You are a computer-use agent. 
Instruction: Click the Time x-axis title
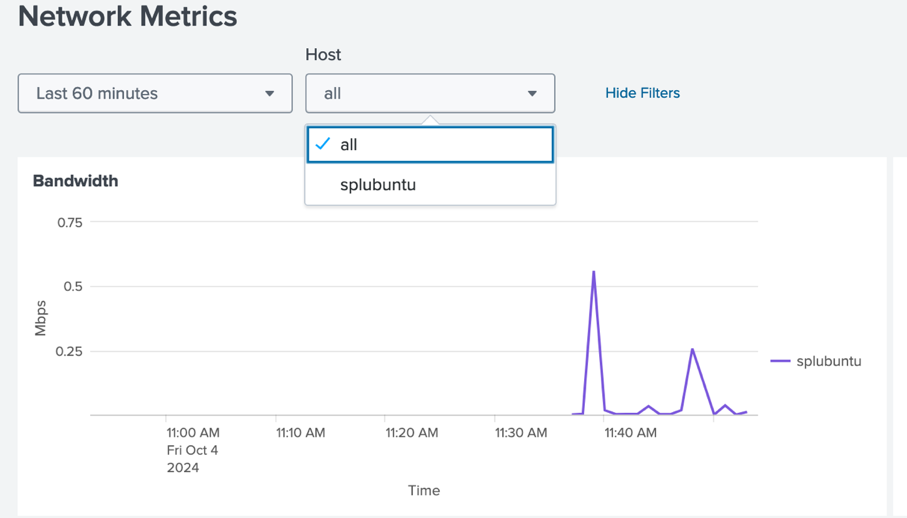(423, 490)
